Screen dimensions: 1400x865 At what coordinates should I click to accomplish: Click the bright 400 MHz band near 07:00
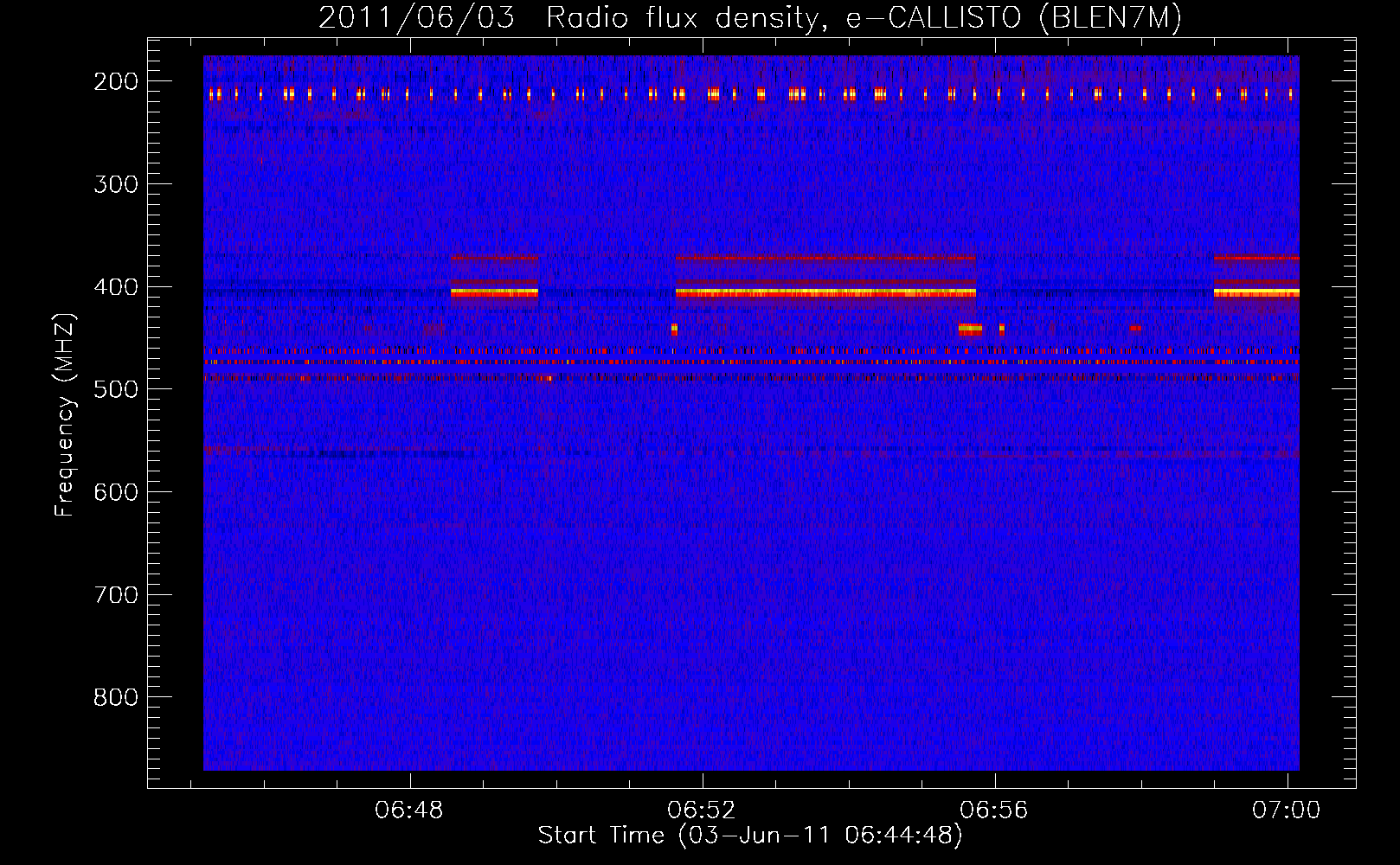click(x=1256, y=292)
